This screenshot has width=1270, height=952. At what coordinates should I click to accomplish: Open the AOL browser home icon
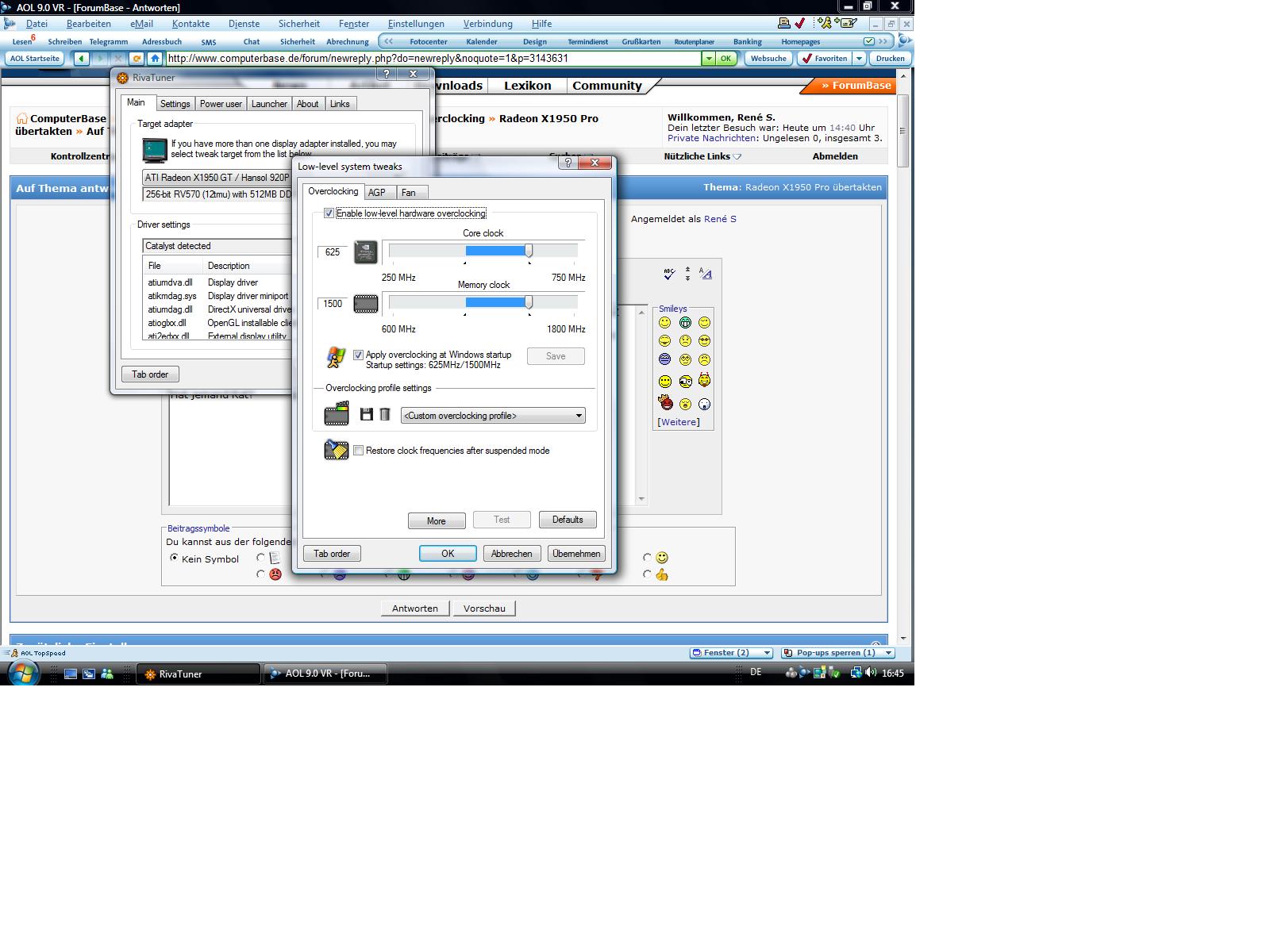(x=155, y=59)
